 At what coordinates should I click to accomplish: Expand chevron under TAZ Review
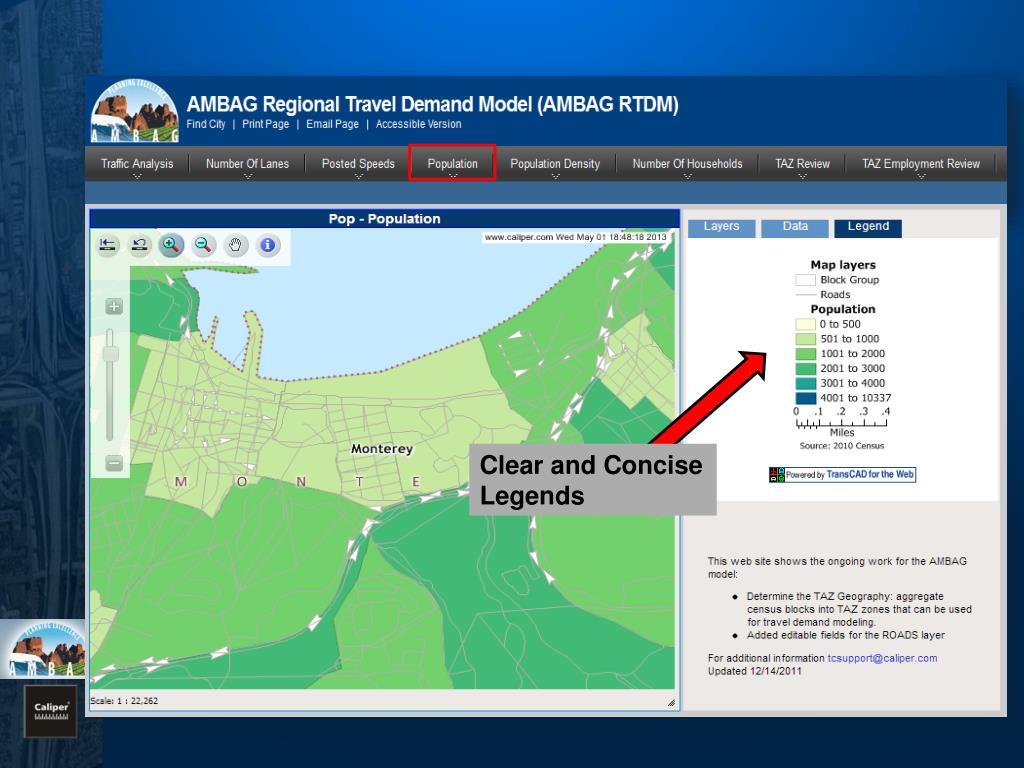[803, 176]
